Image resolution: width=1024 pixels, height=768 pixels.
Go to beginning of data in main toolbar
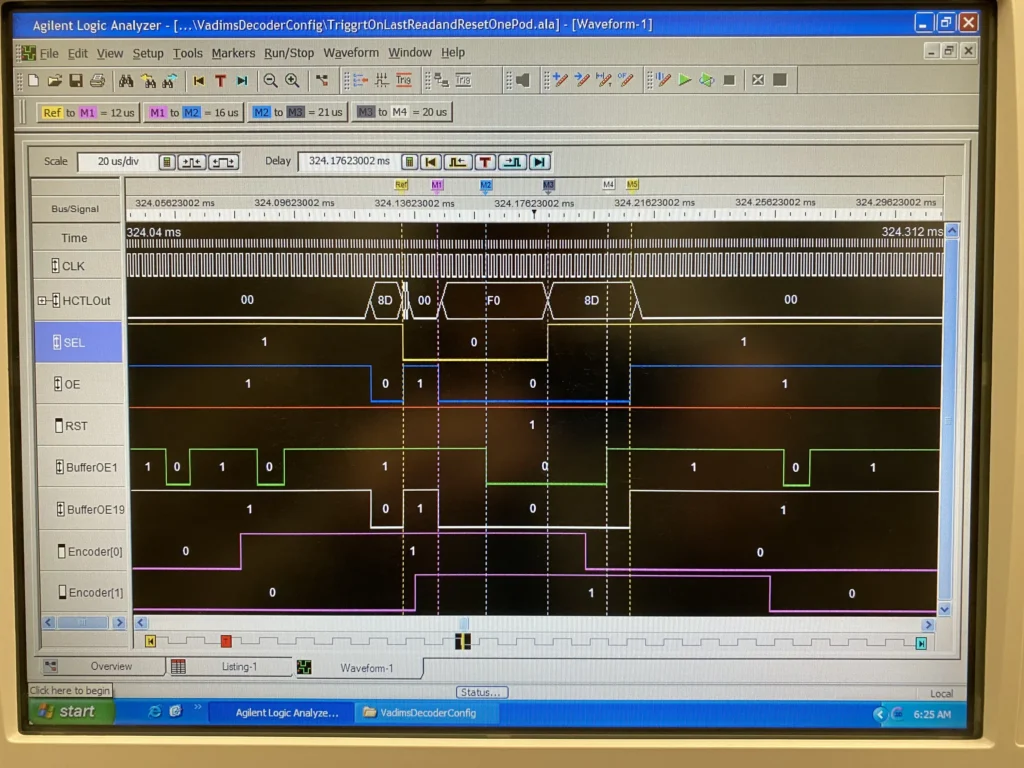tap(199, 80)
